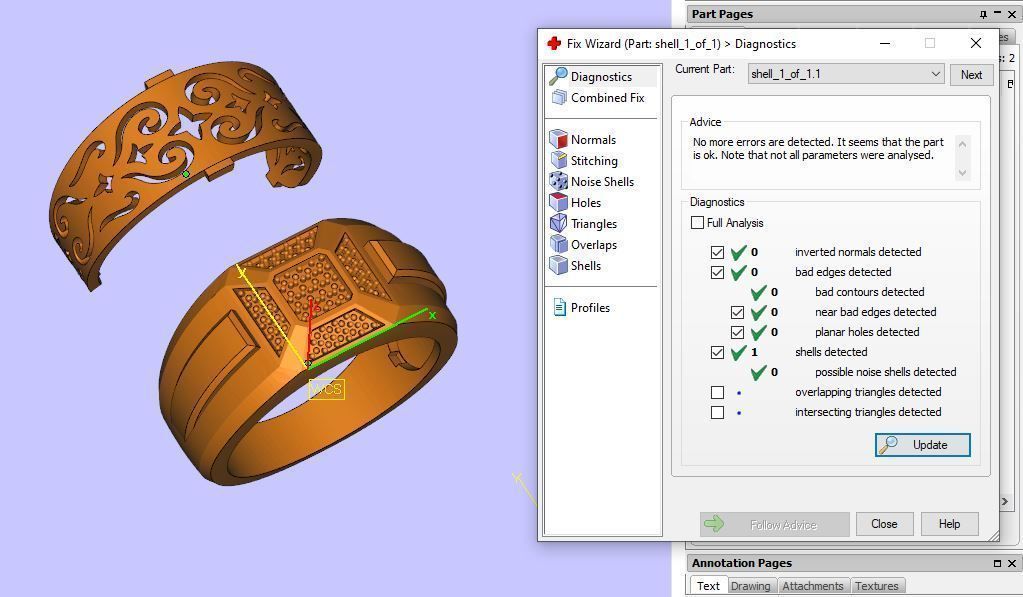Pin the Part Pages panel
This screenshot has width=1023, height=597.
(x=983, y=14)
